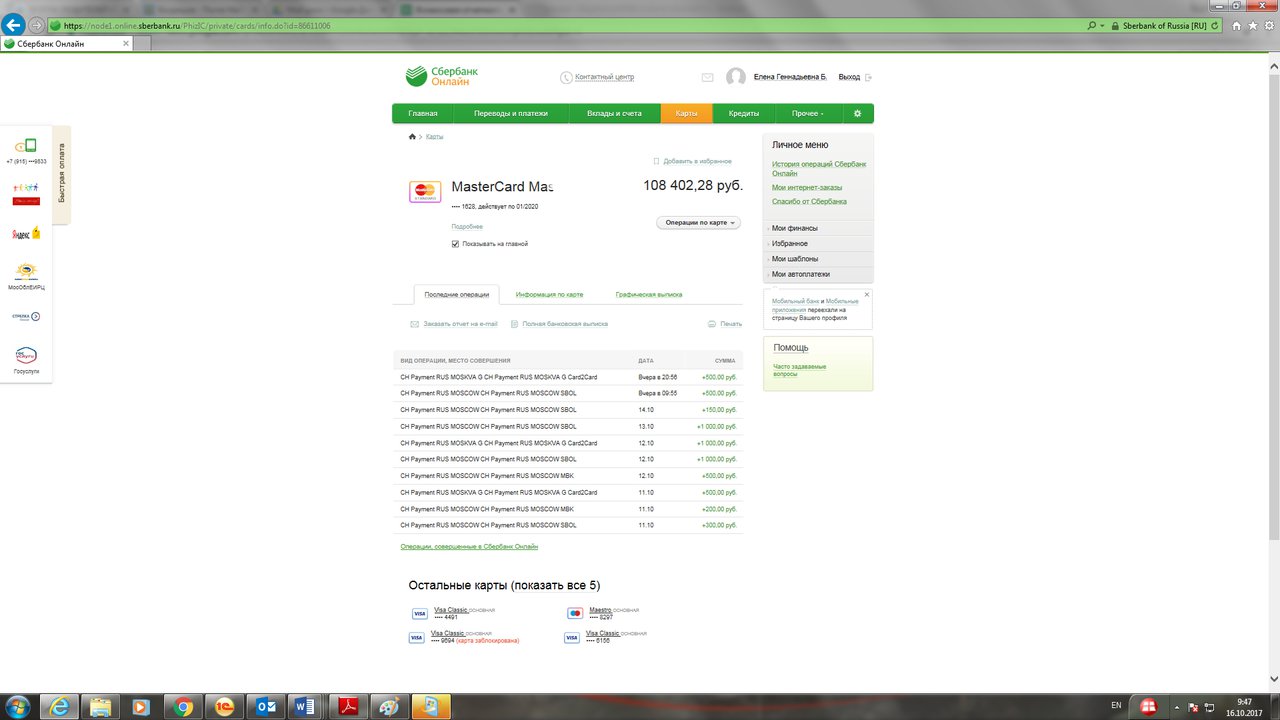Open Adobe Acrobat from taskbar
1280x720 pixels.
[346, 707]
